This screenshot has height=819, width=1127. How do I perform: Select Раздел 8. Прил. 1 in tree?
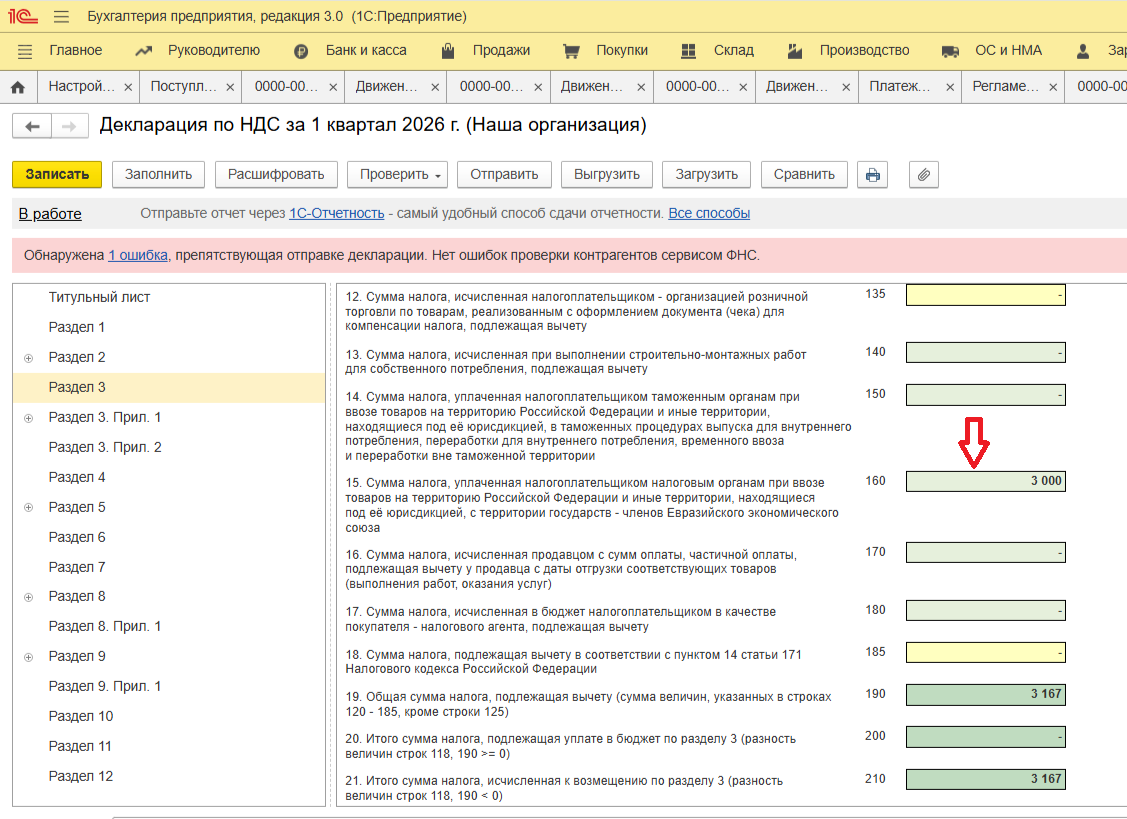click(105, 626)
